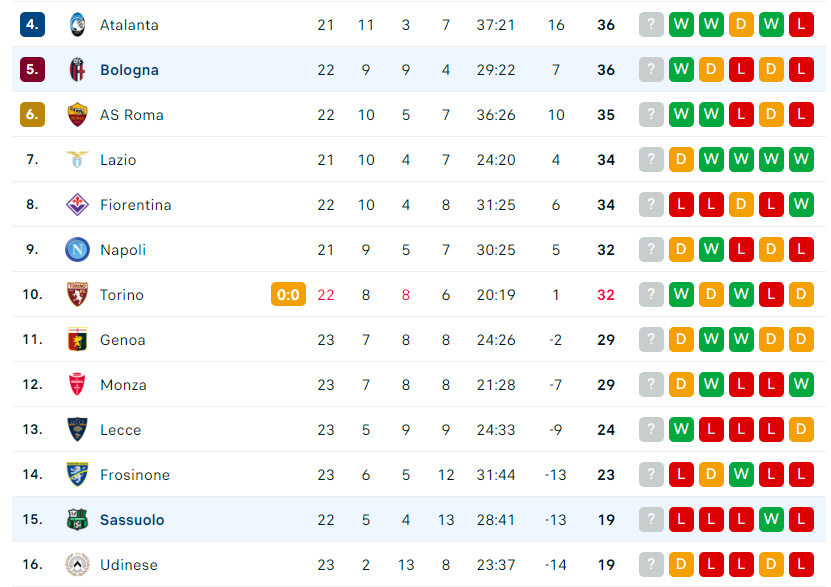The width and height of the screenshot is (831, 587).
Task: Click the Fiorentina purple emblem
Action: pos(77,204)
